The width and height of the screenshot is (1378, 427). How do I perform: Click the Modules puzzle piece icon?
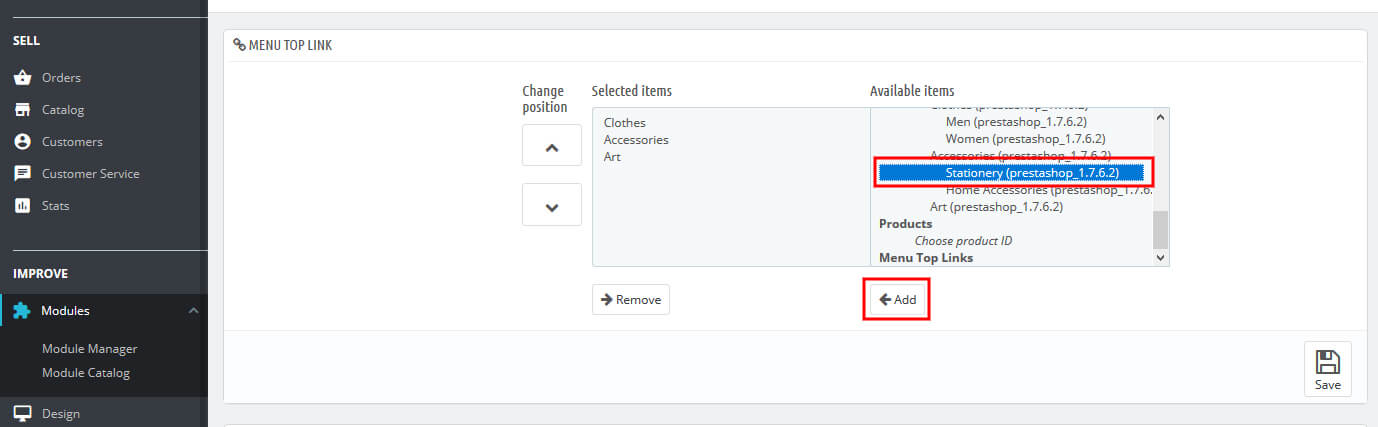click(22, 311)
